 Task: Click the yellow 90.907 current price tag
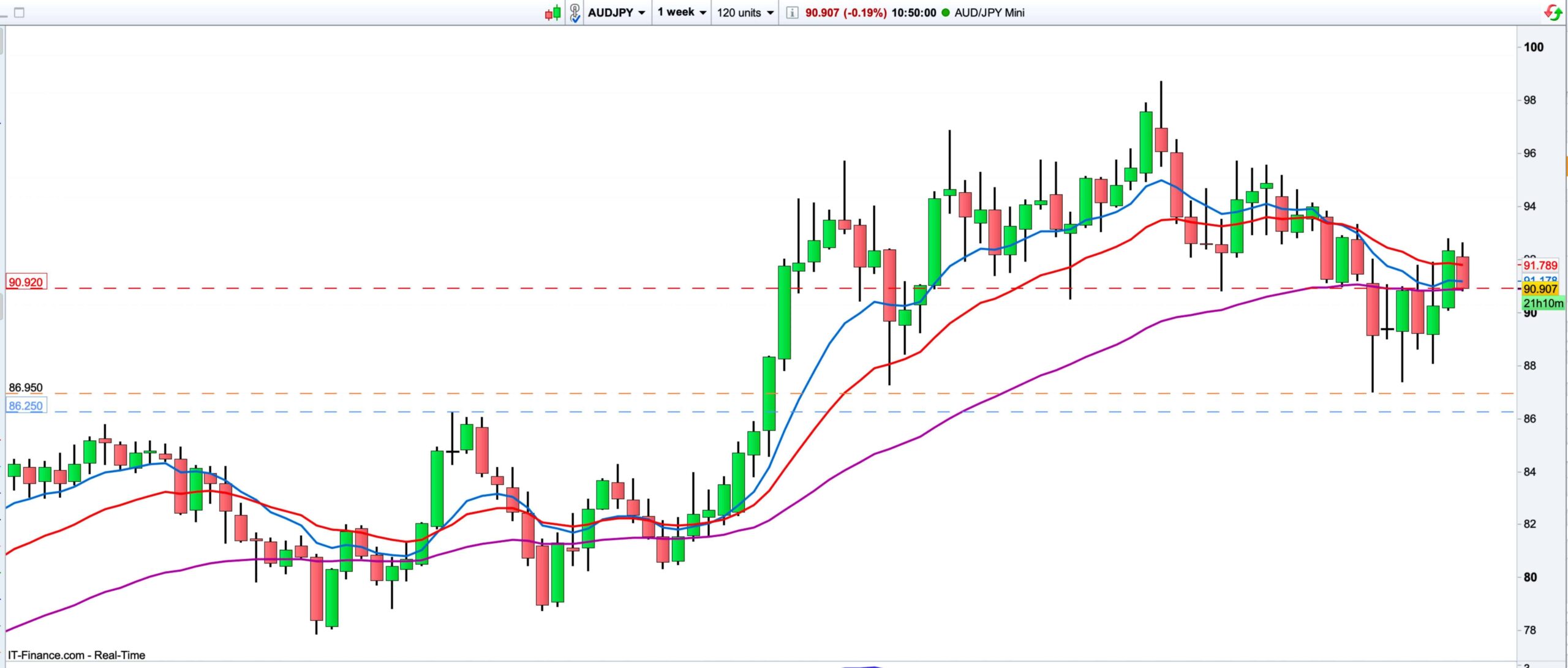coord(1540,289)
